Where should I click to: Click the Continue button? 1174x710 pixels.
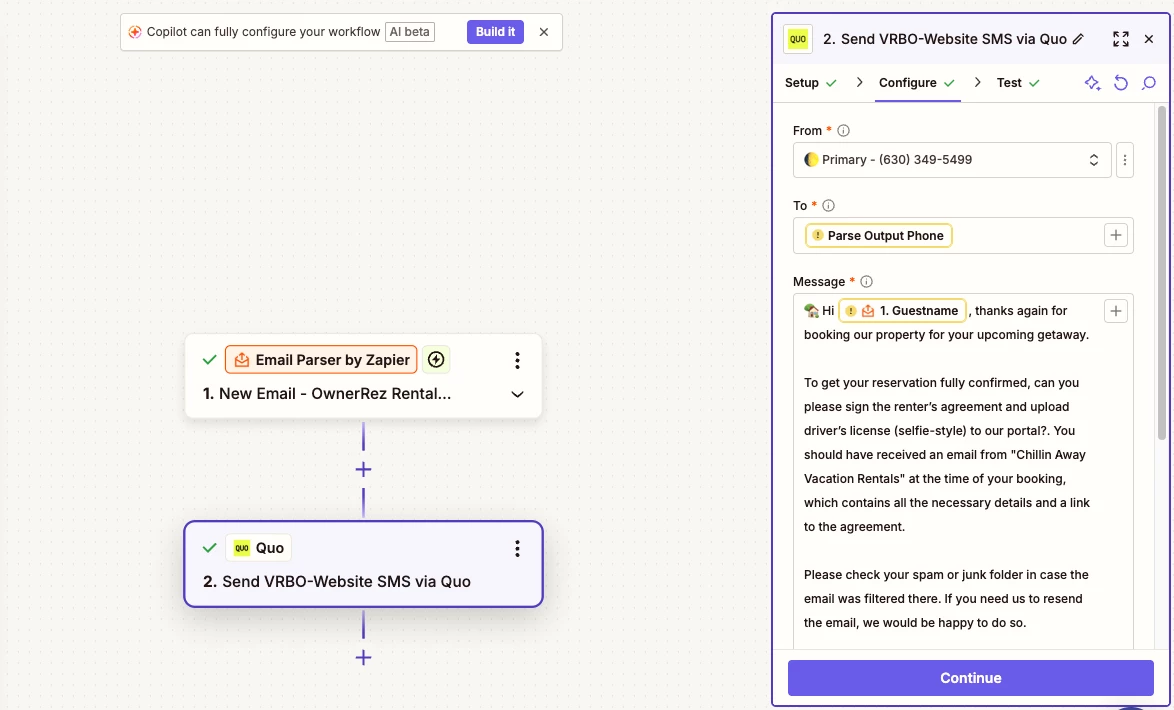(970, 678)
